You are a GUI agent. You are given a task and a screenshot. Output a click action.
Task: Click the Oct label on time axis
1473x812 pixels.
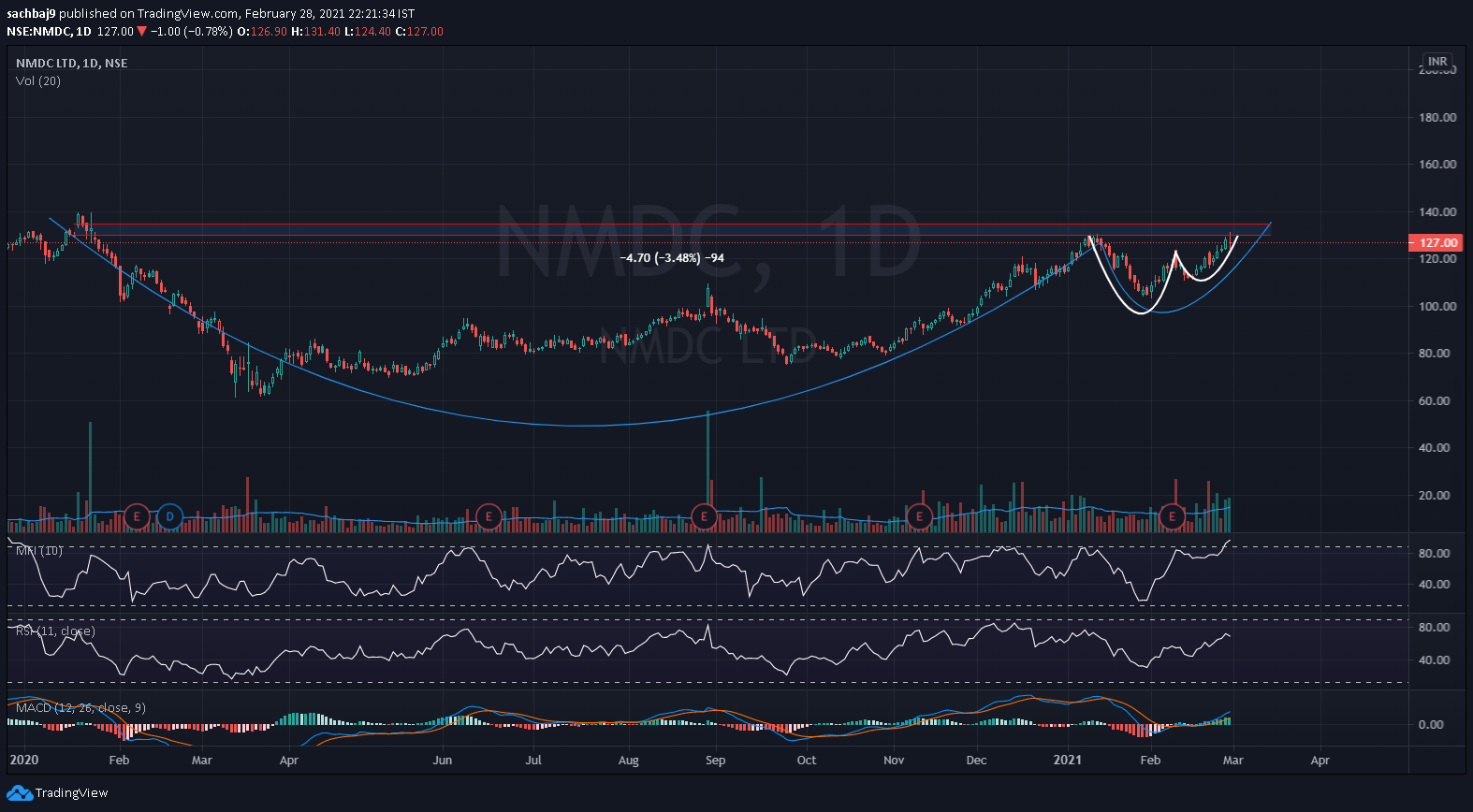coord(806,760)
